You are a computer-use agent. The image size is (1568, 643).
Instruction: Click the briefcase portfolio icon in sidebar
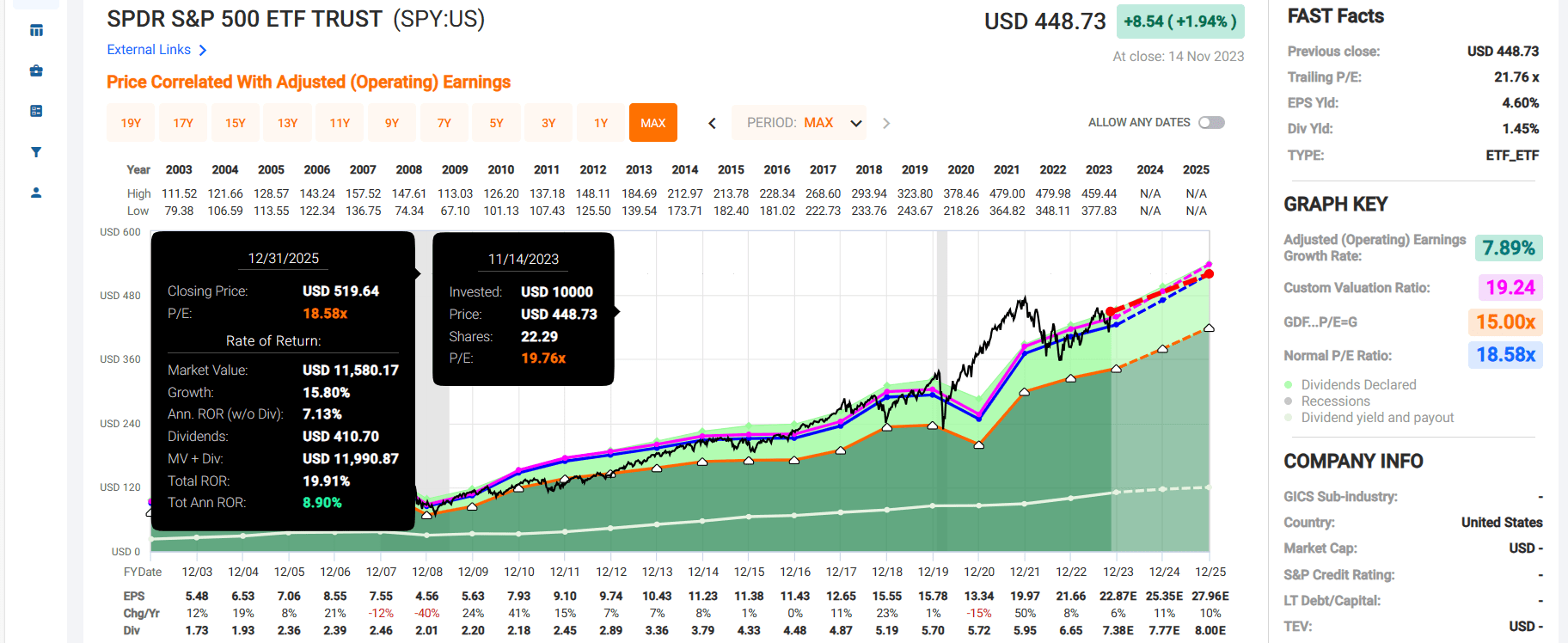point(36,70)
